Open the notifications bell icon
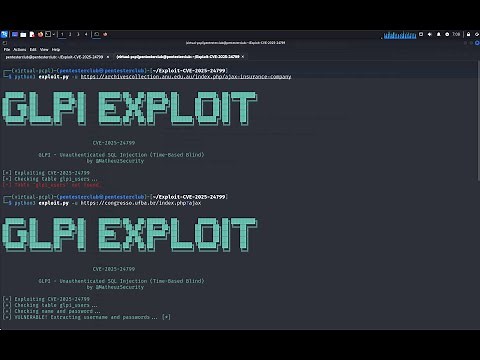Viewport: 480px width, 360px height. 438,34
